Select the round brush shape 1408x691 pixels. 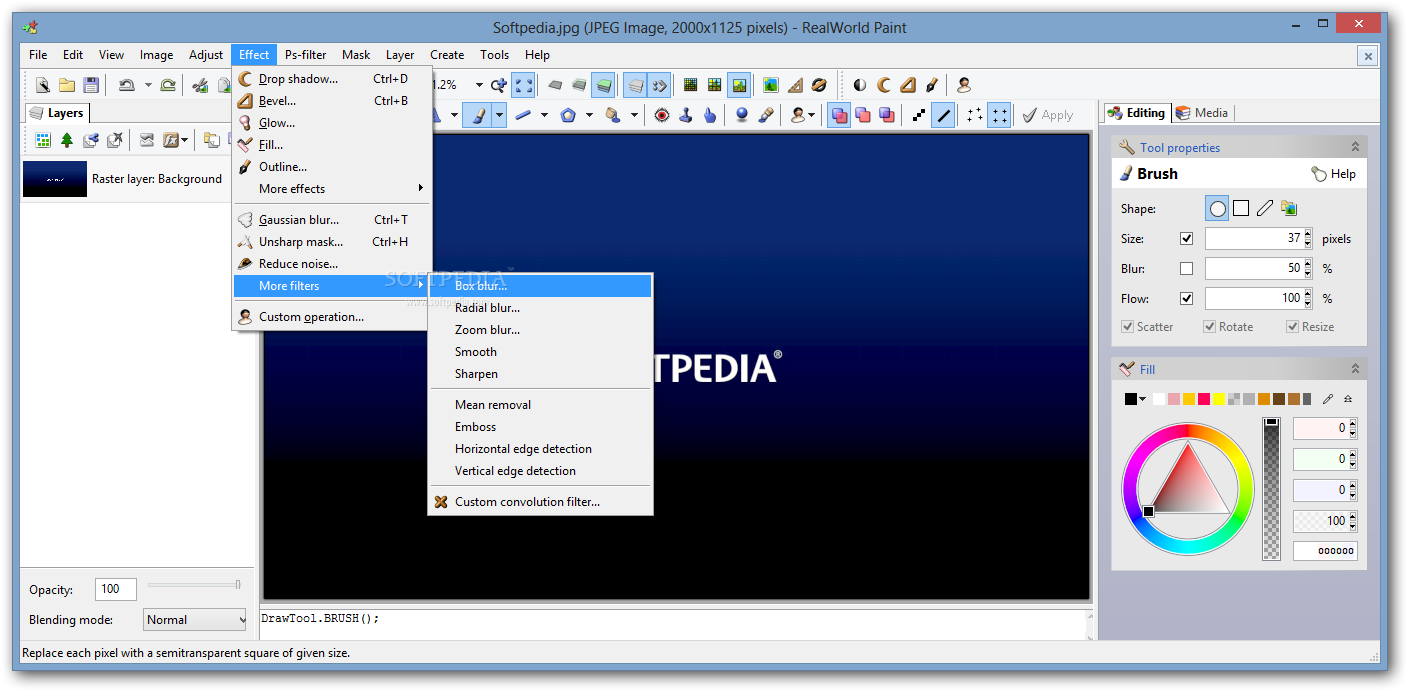click(1217, 208)
